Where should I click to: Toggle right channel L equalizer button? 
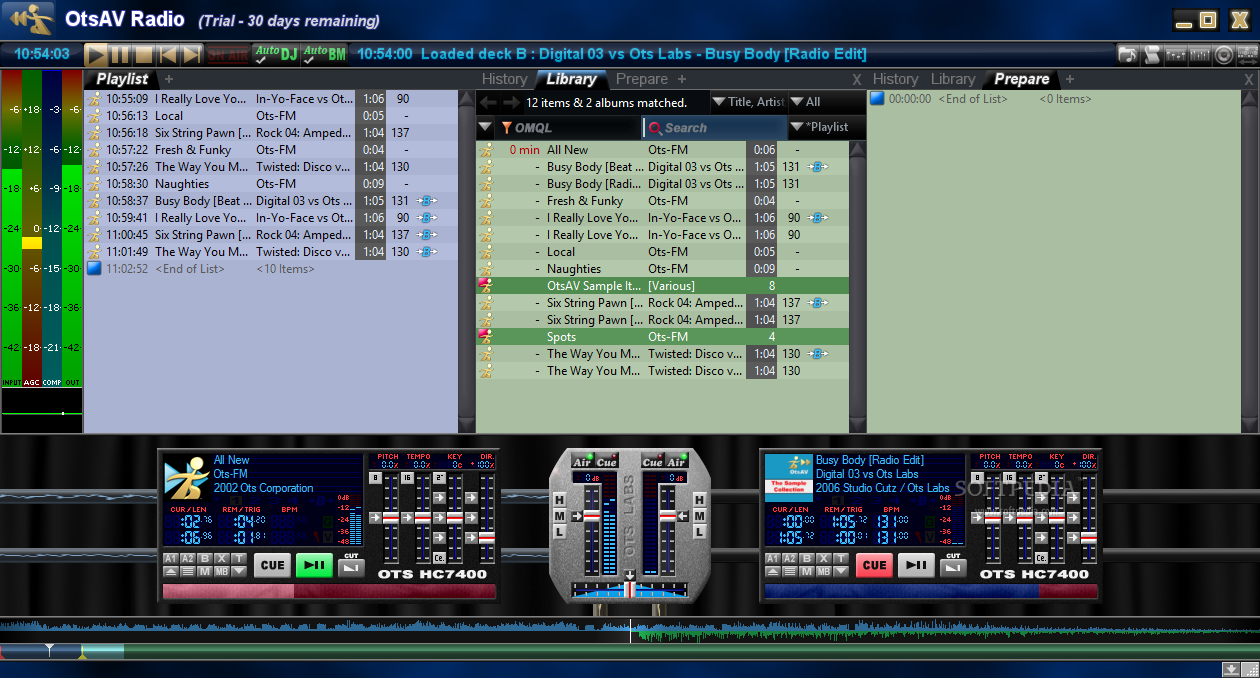[x=700, y=532]
